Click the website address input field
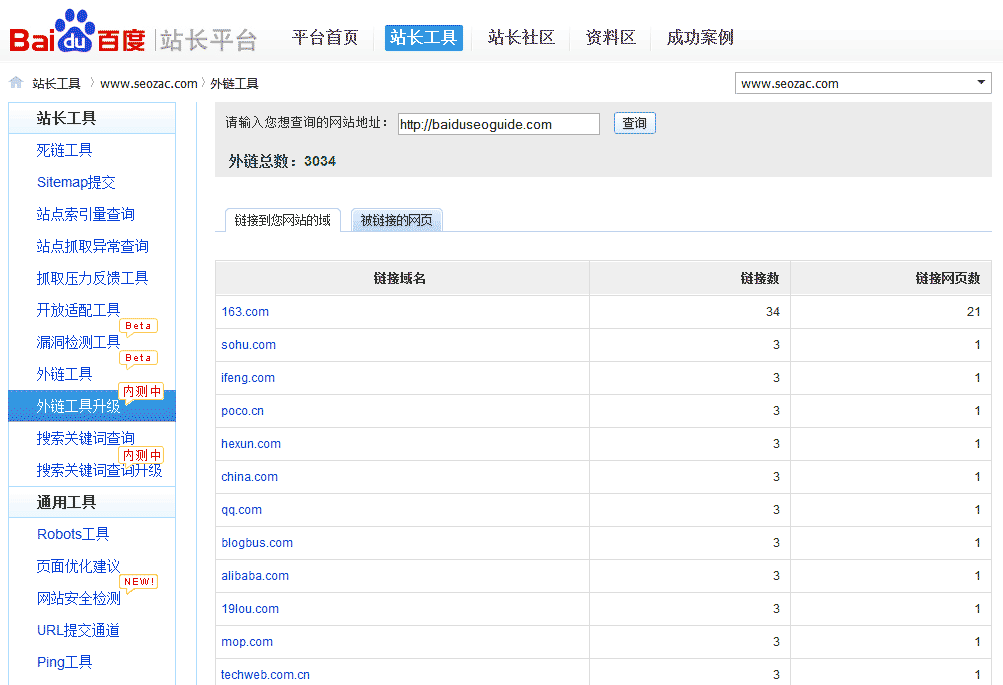 pos(498,124)
